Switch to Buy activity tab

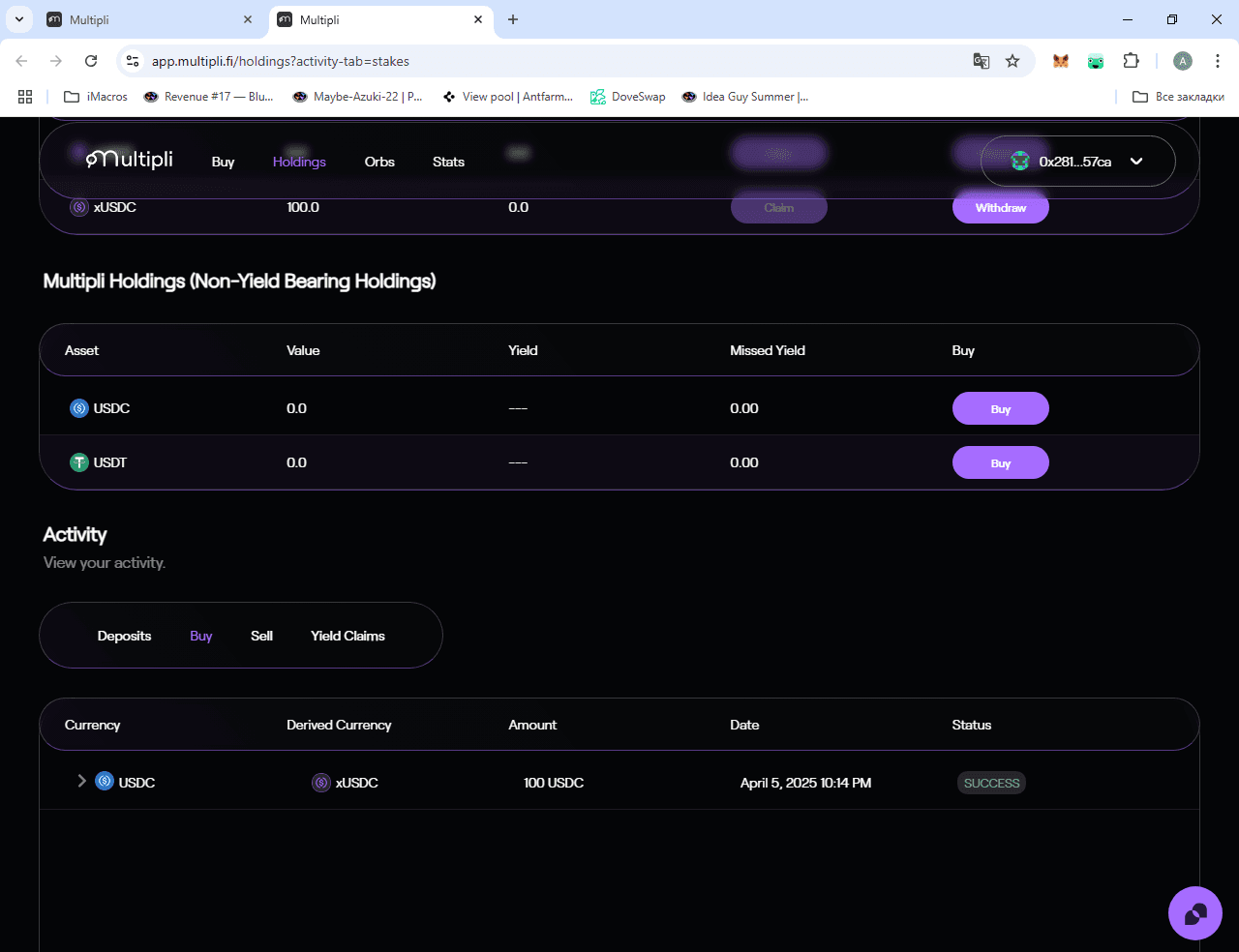(x=200, y=636)
